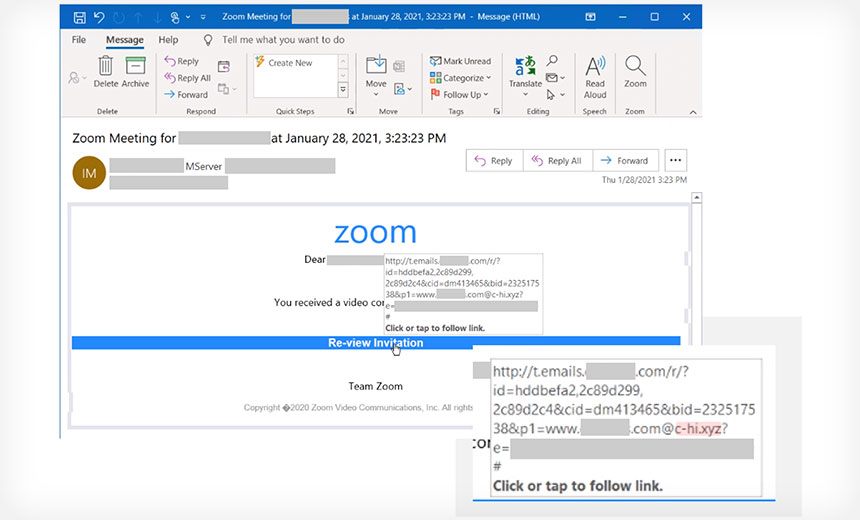
Task: Click the Forward button above the message
Action: (625, 161)
